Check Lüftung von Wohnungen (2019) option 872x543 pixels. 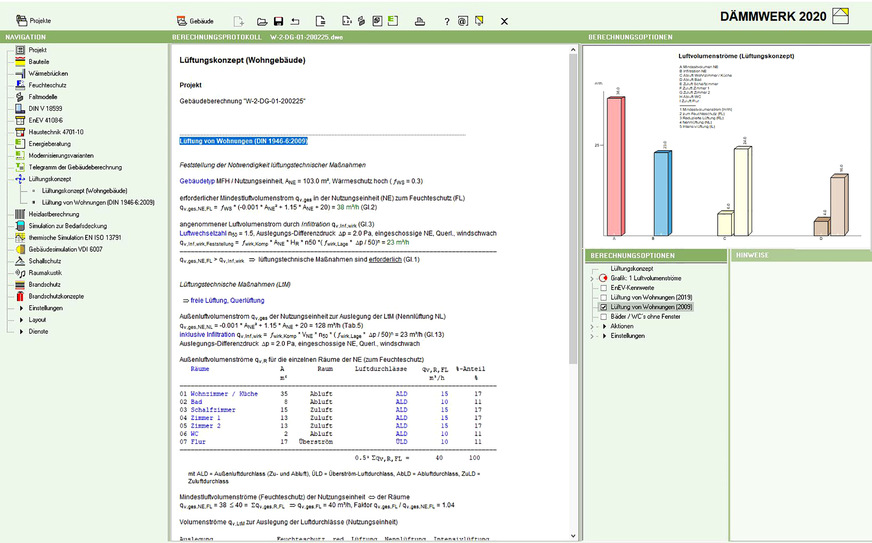pos(603,297)
